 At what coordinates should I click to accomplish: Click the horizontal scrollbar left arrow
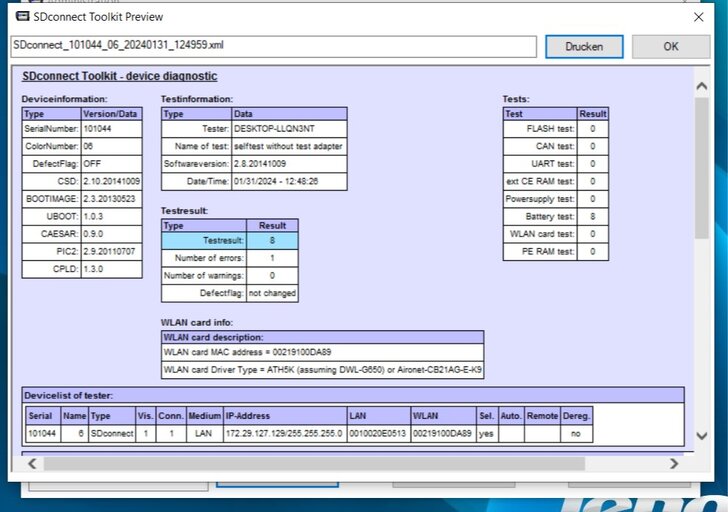[x=32, y=463]
